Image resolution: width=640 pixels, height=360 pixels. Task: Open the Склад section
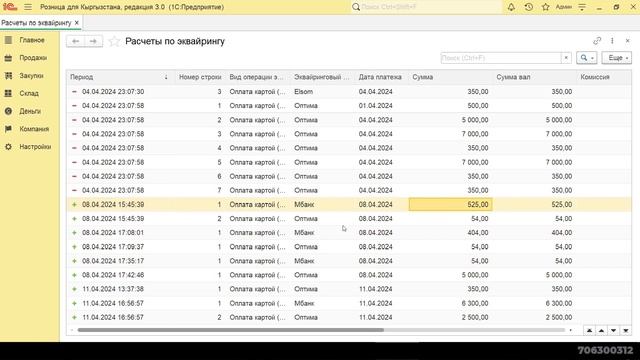pos(30,93)
